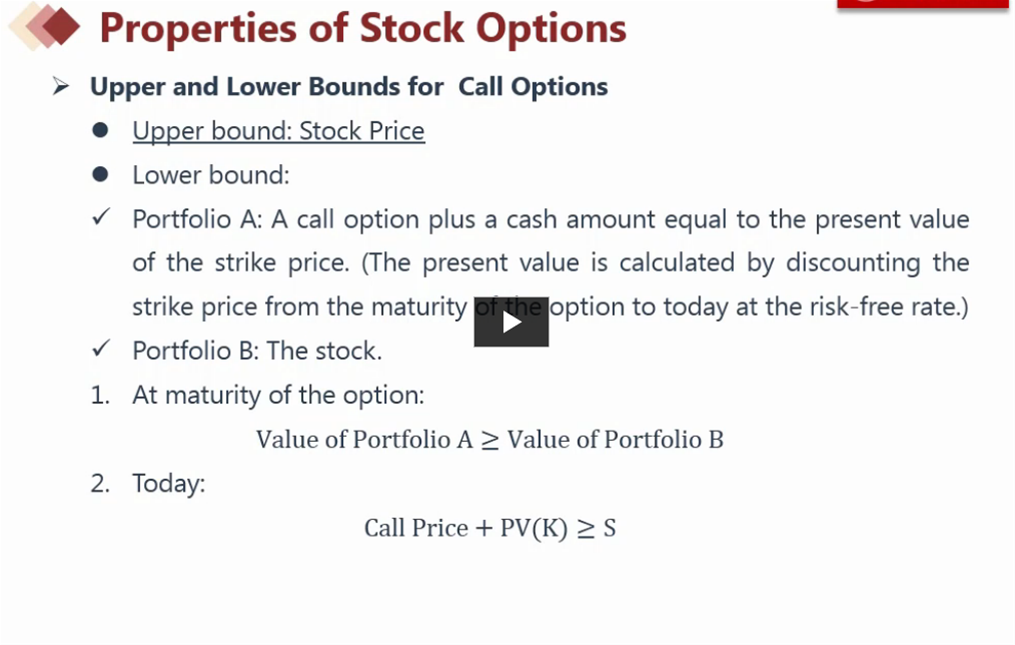Click the round bullet next to "Upper bound"
This screenshot has height=645, width=1015.
[x=100, y=130]
